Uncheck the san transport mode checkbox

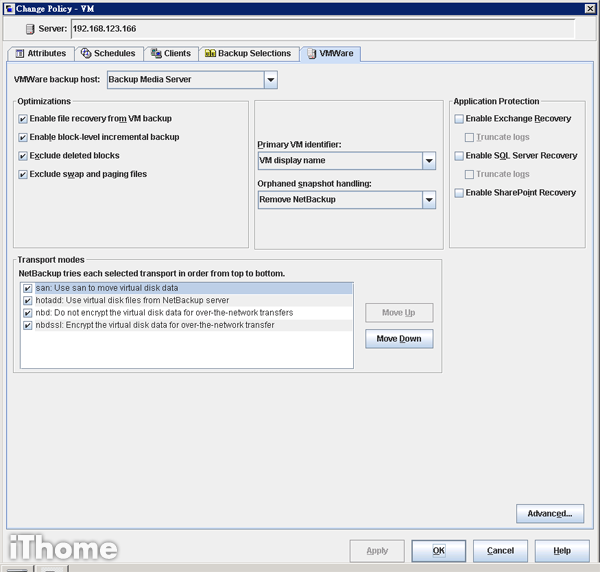[28, 288]
